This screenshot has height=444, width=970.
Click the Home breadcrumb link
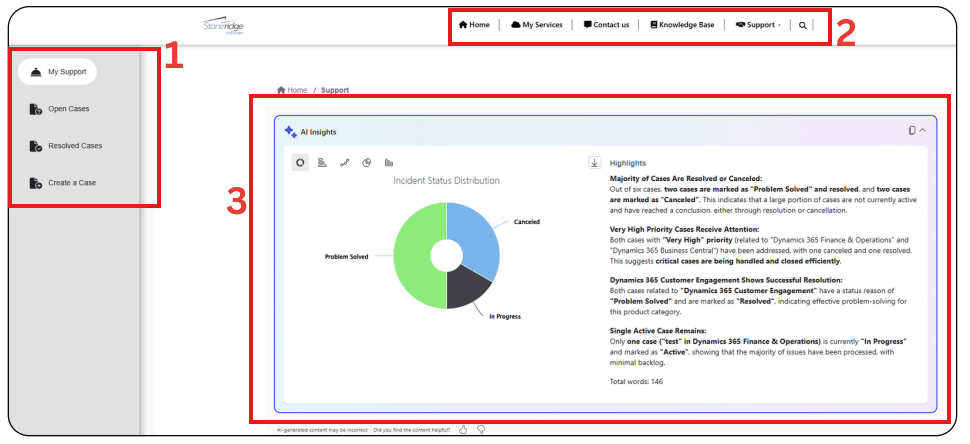292,90
